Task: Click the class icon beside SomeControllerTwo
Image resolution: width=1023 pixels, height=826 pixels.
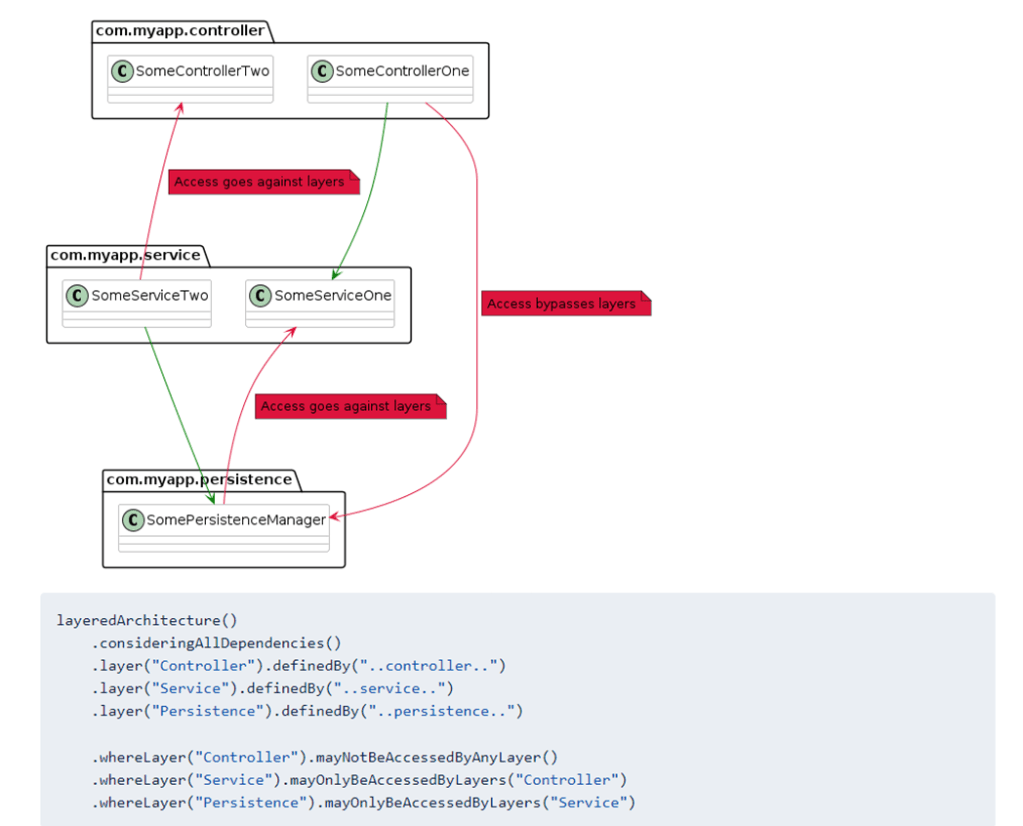Action: (x=122, y=71)
